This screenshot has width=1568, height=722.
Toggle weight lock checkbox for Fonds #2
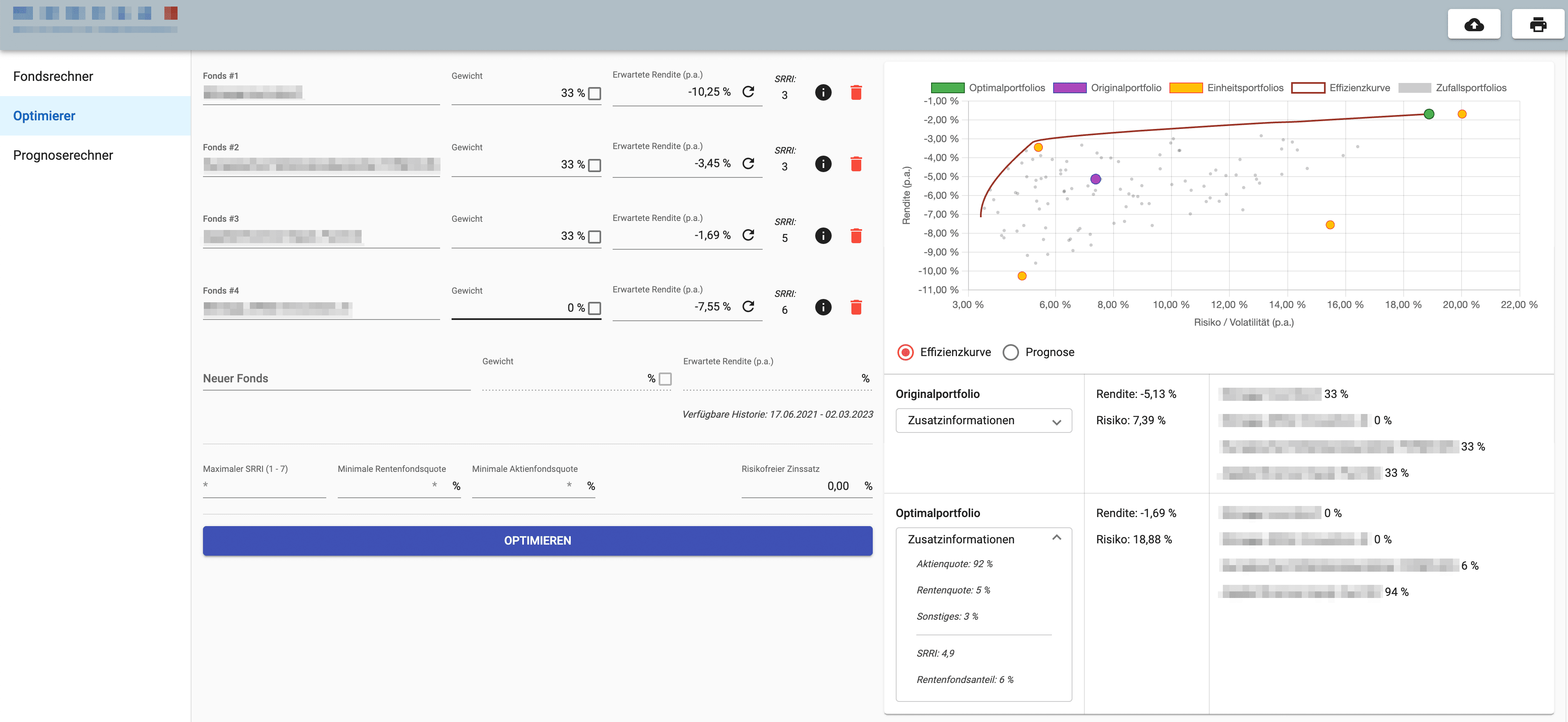[595, 166]
